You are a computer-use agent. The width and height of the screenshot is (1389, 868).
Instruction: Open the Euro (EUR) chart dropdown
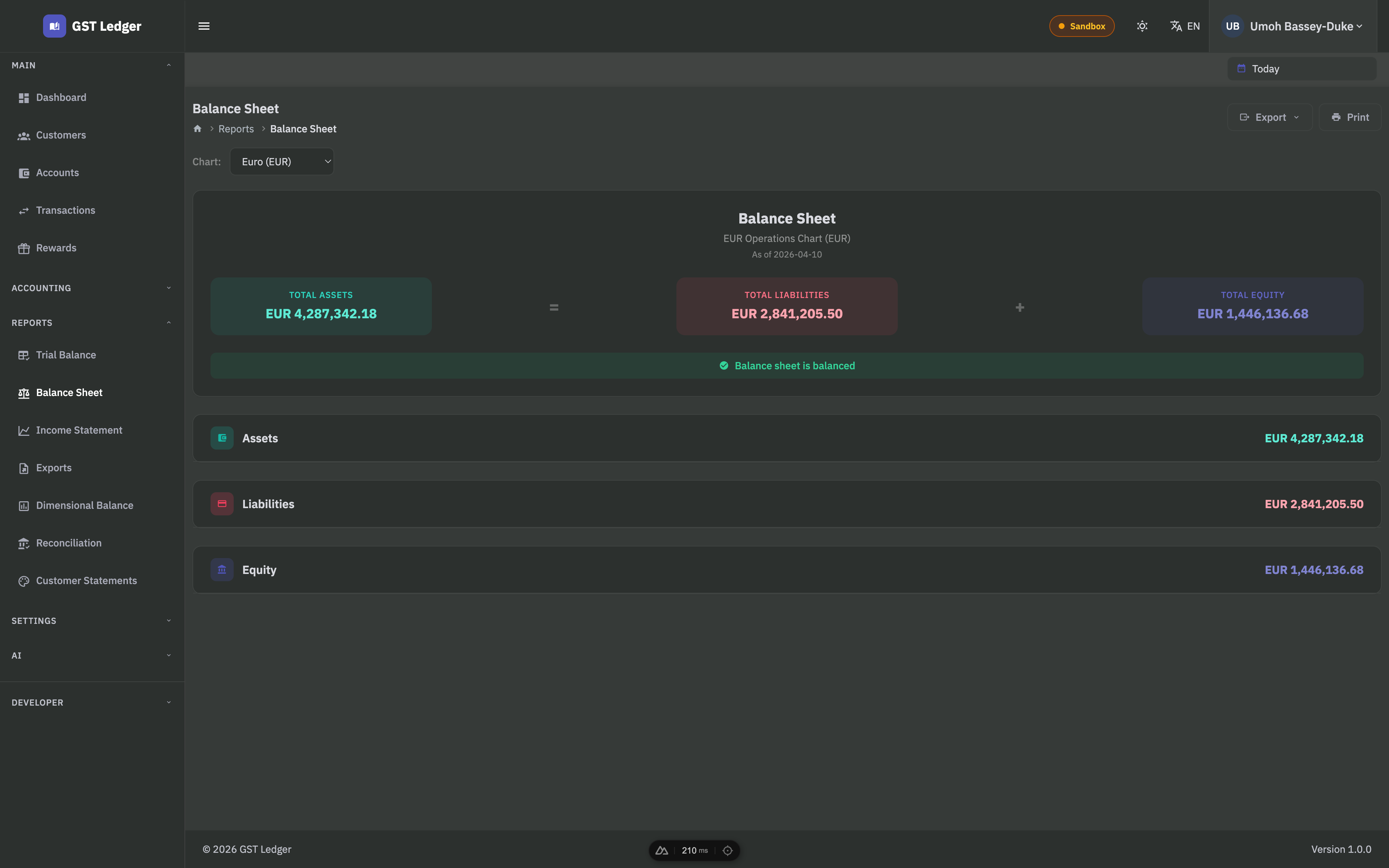(x=282, y=162)
